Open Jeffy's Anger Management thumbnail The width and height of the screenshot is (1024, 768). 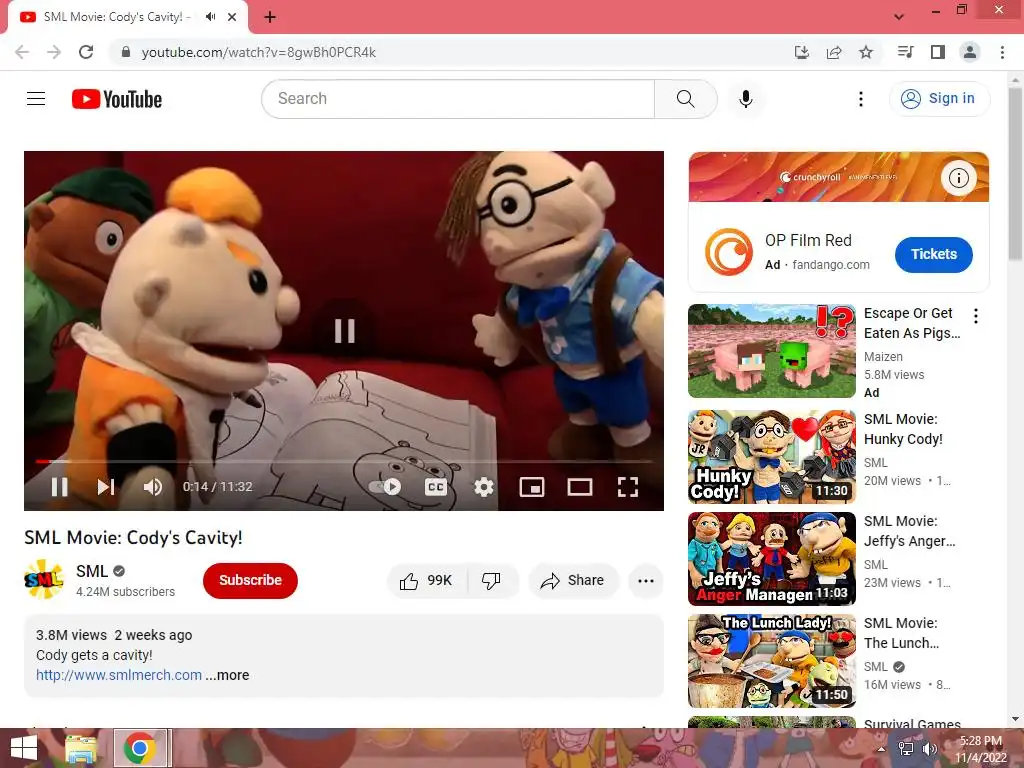click(771, 559)
